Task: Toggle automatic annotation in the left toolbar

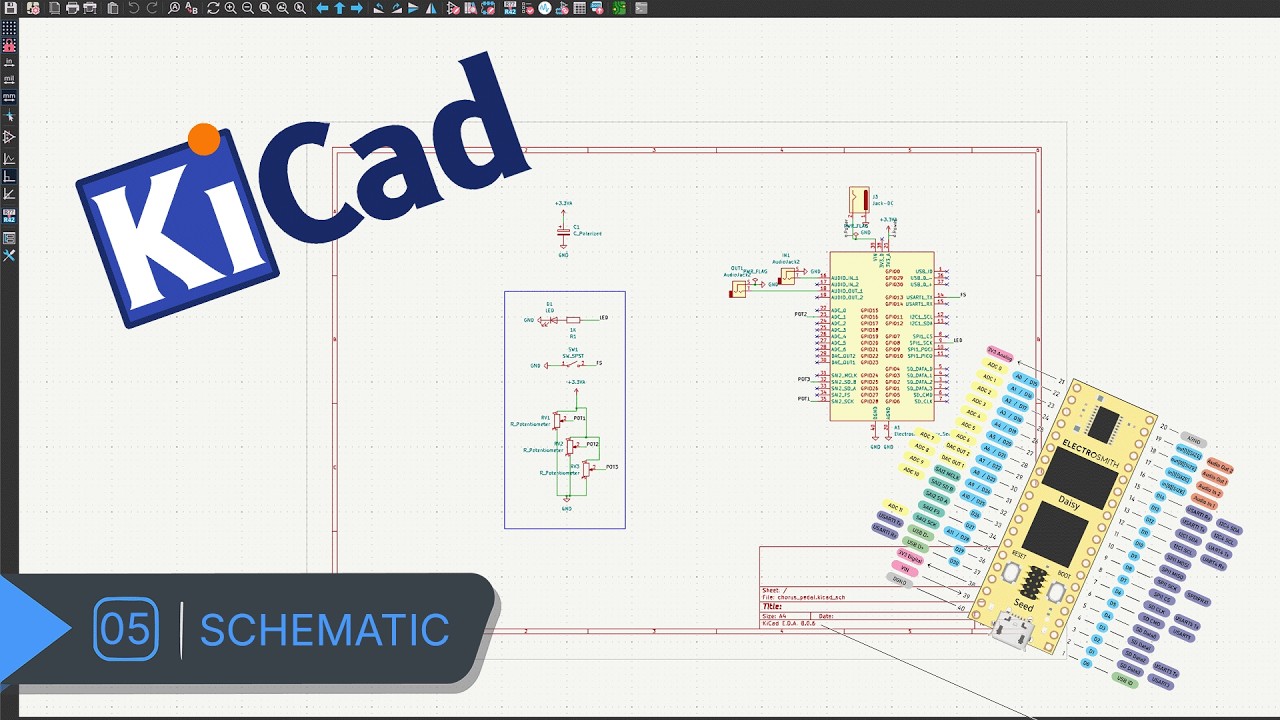Action: click(9, 214)
